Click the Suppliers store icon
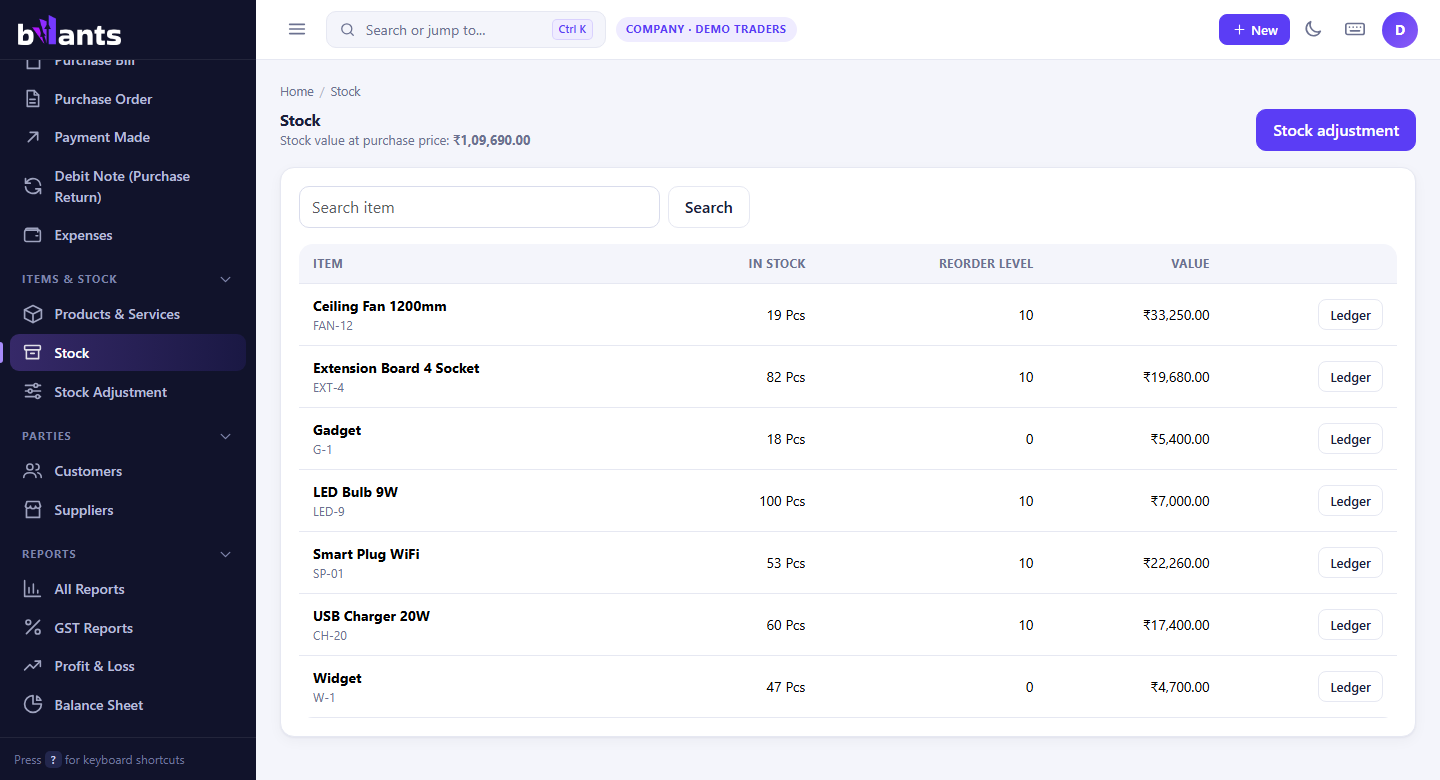1440x780 pixels. tap(33, 510)
